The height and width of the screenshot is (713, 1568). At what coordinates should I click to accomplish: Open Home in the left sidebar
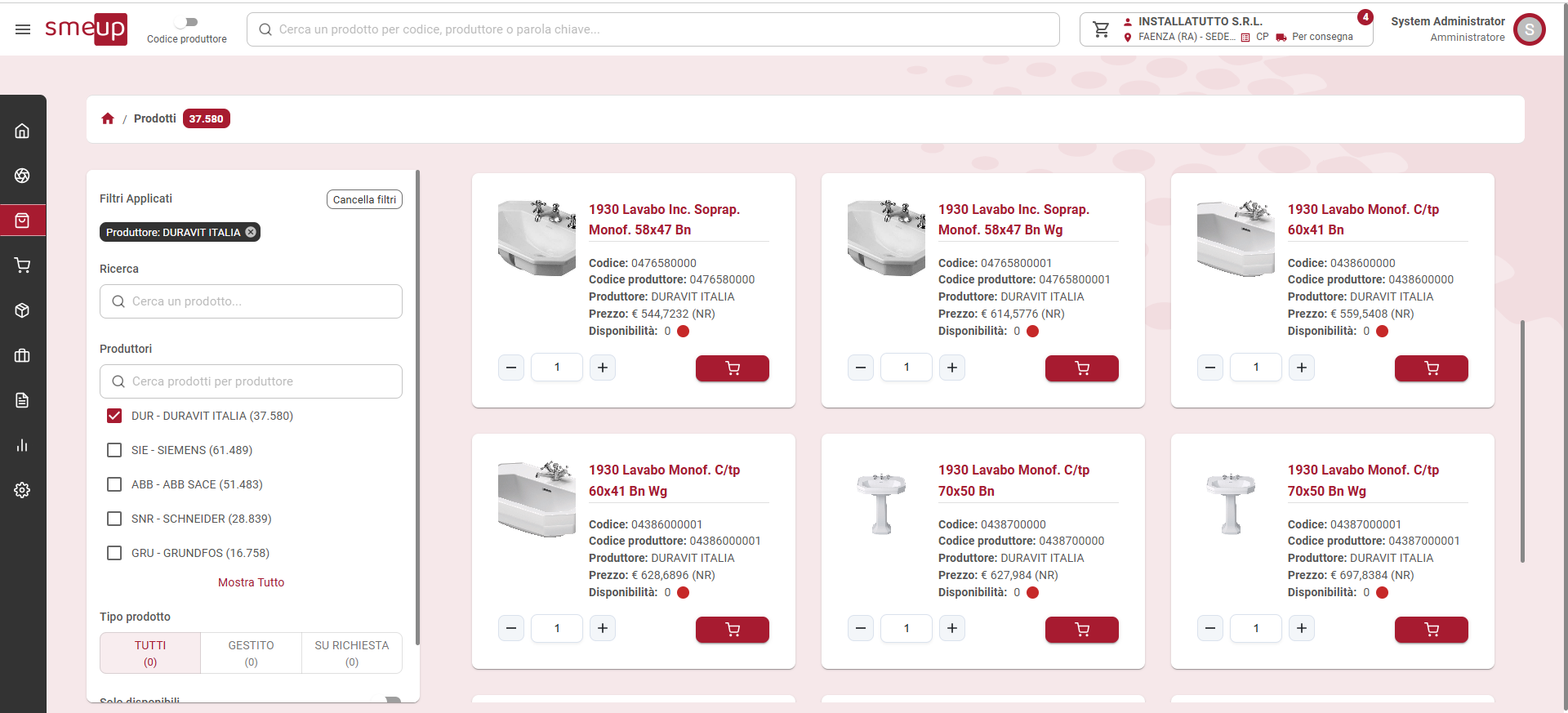pyautogui.click(x=22, y=131)
